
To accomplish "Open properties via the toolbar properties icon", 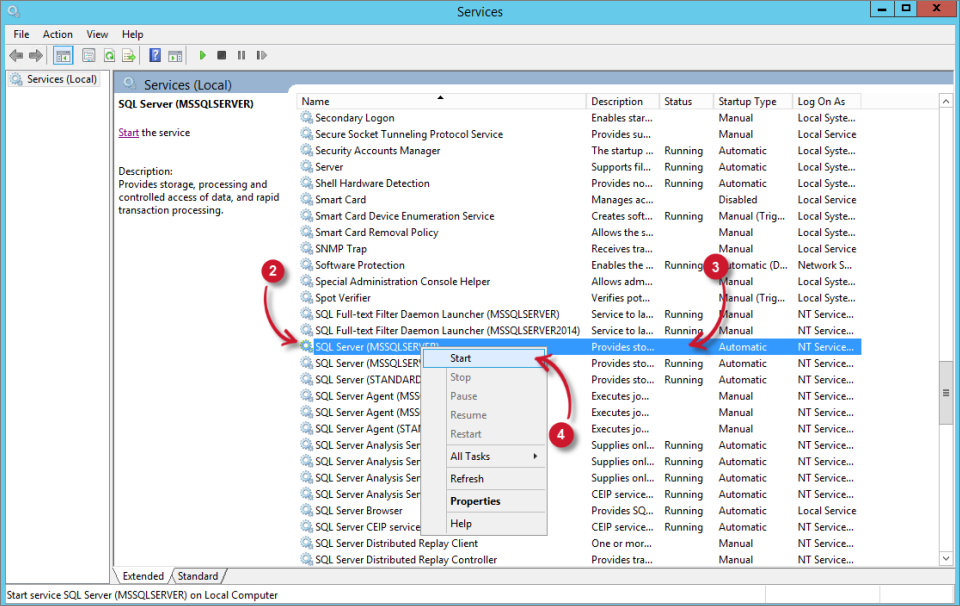I will [88, 55].
